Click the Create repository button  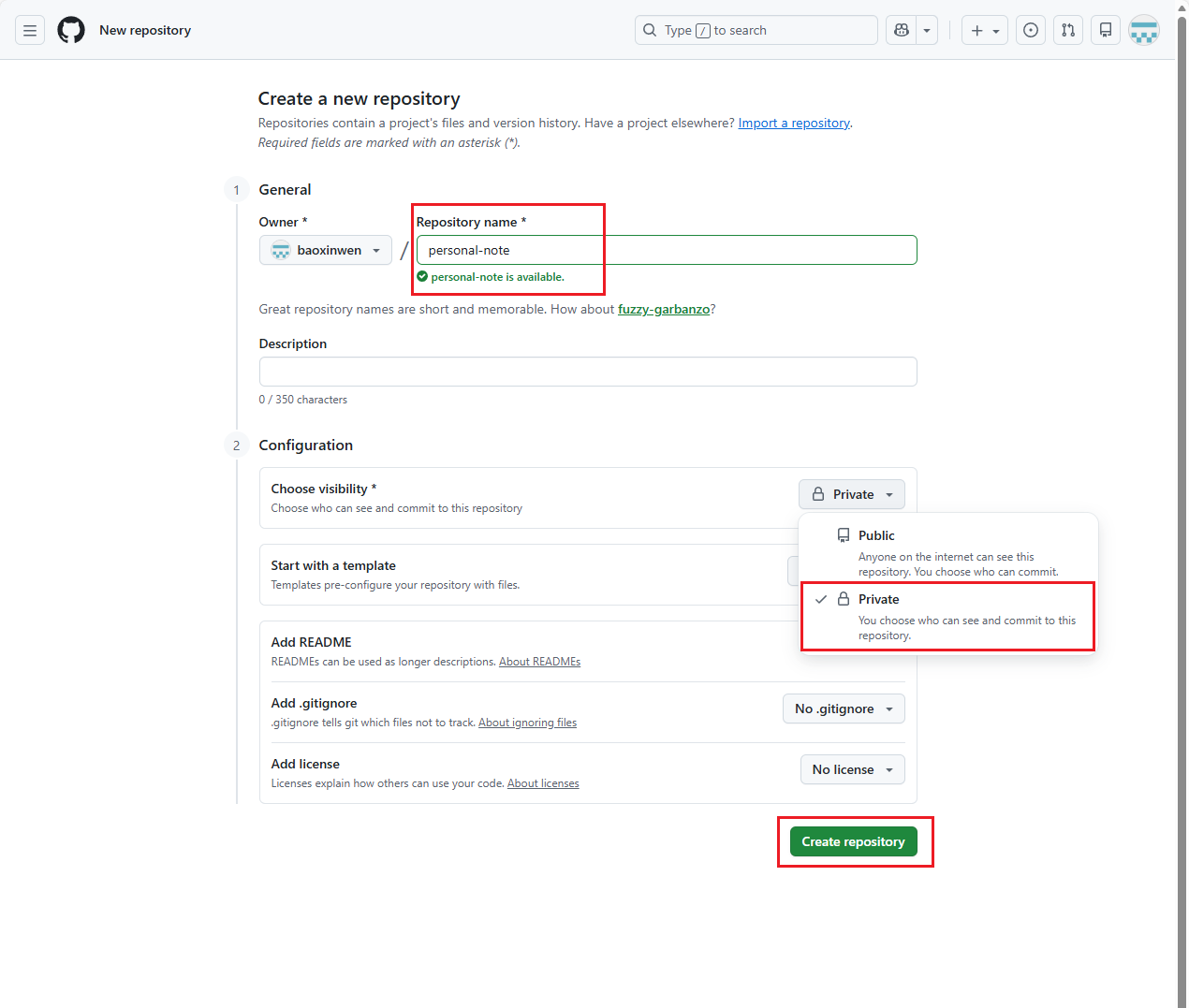[x=853, y=841]
